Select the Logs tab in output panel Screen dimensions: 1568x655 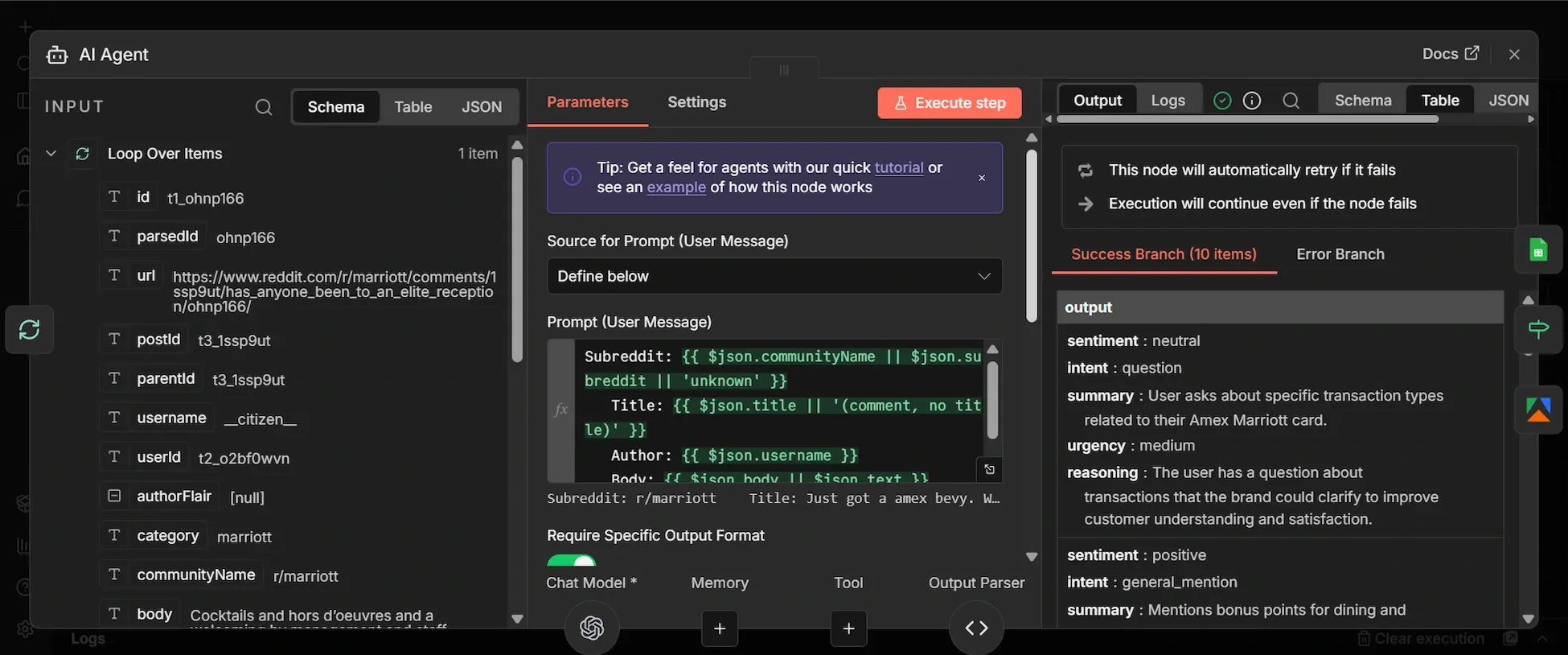coord(1168,100)
